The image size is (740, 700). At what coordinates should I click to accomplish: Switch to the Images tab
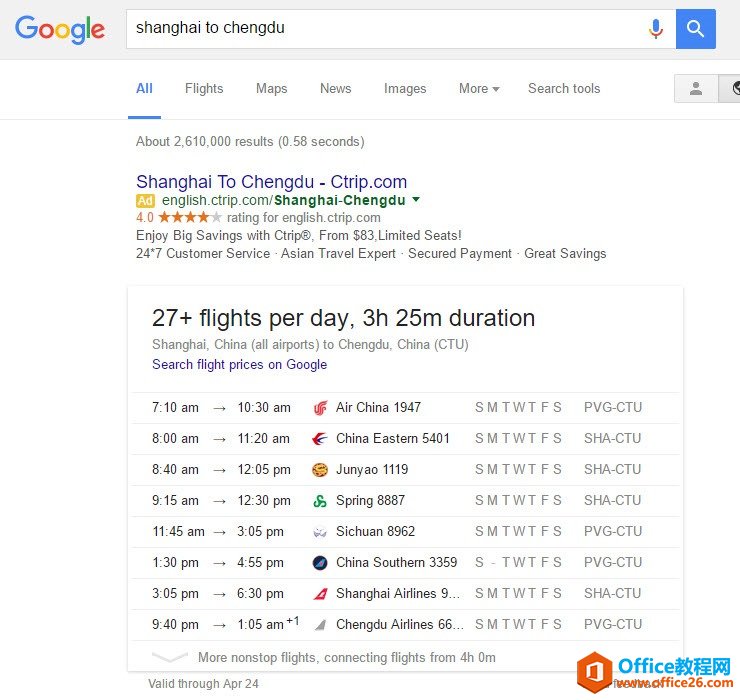[x=405, y=88]
